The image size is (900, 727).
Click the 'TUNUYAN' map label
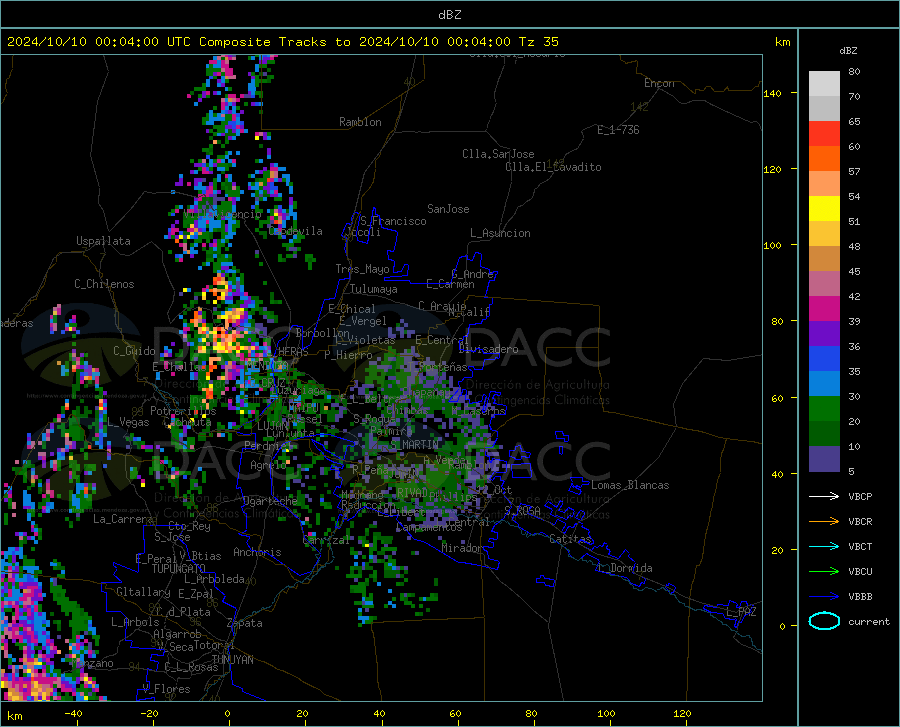(232, 659)
